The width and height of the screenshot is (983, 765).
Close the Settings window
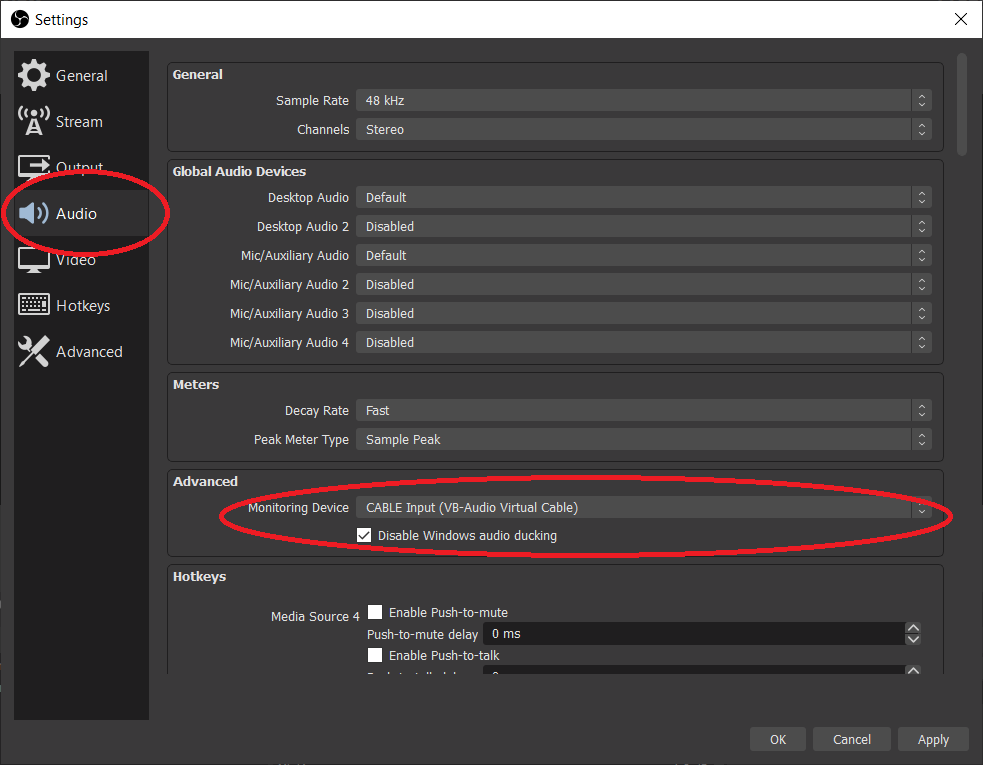coord(960,19)
